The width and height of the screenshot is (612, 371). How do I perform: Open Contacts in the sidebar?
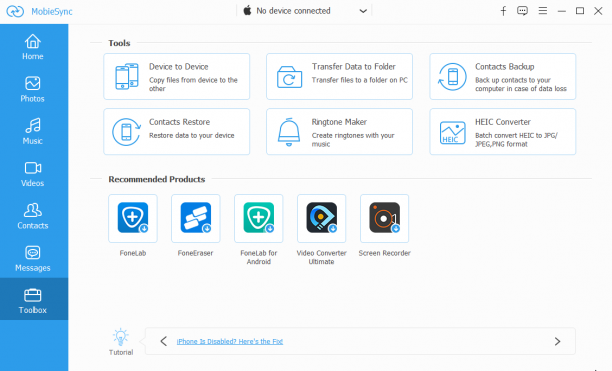[x=33, y=216]
